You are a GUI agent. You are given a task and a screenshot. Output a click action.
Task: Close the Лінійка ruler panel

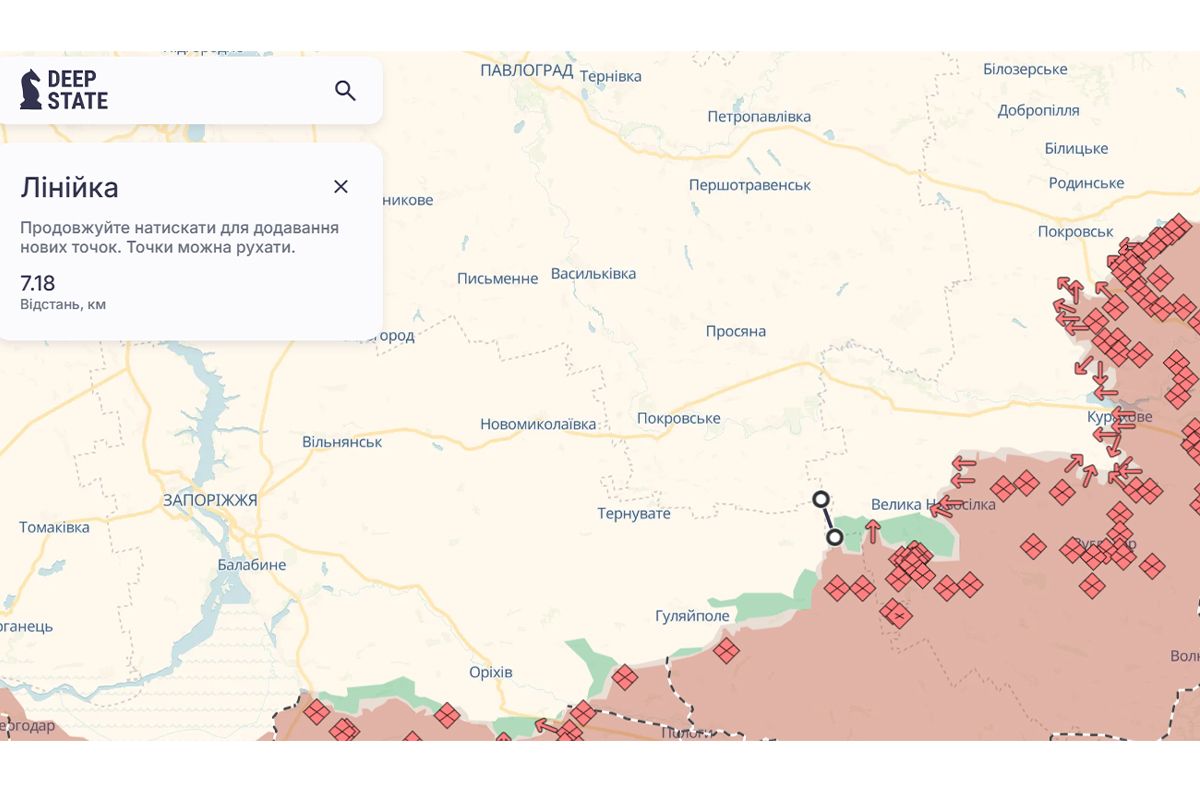[341, 187]
